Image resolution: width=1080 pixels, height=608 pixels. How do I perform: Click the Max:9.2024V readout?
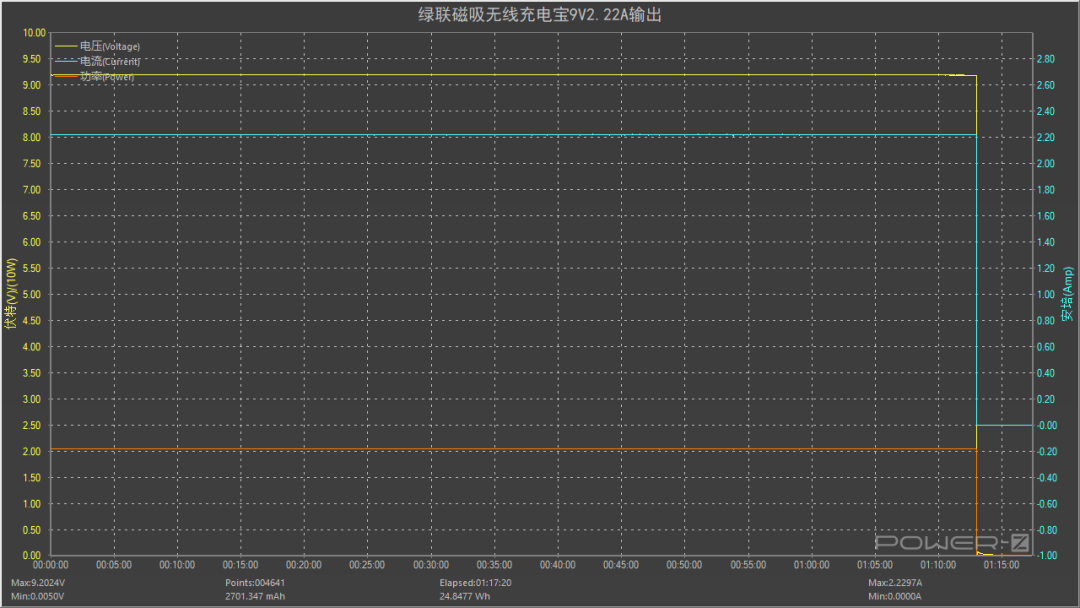click(38, 583)
